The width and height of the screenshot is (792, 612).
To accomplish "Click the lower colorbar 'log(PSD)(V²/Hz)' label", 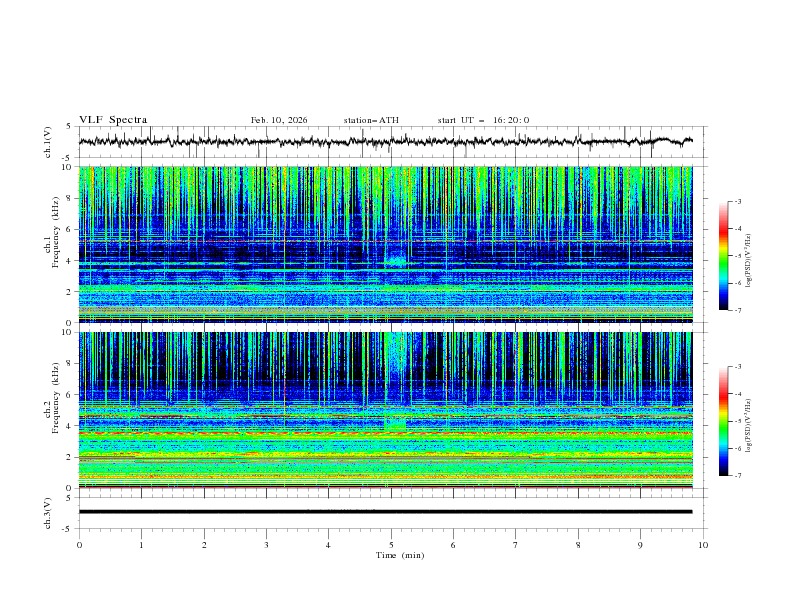I will point(749,426).
